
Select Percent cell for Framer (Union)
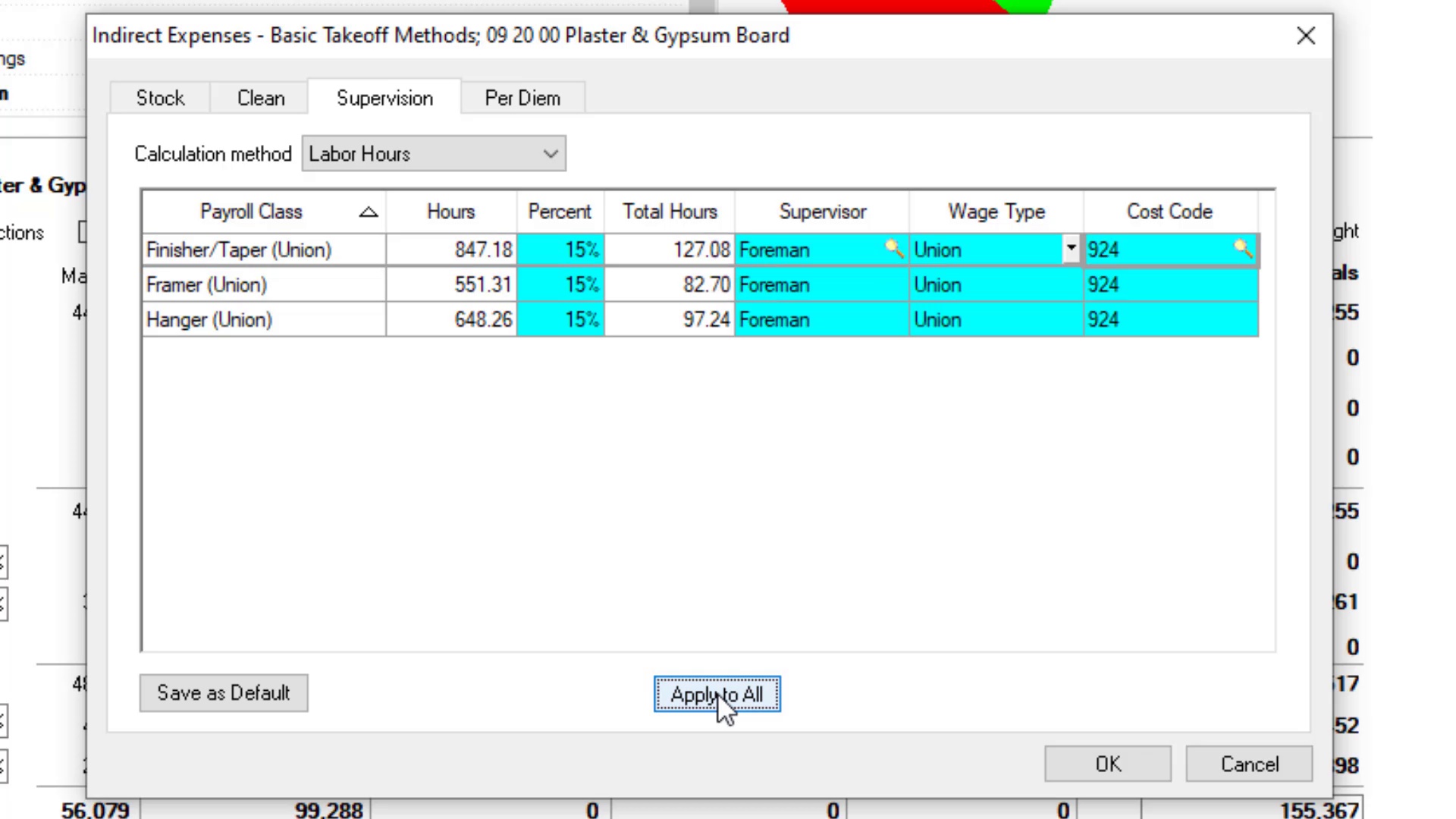click(561, 285)
